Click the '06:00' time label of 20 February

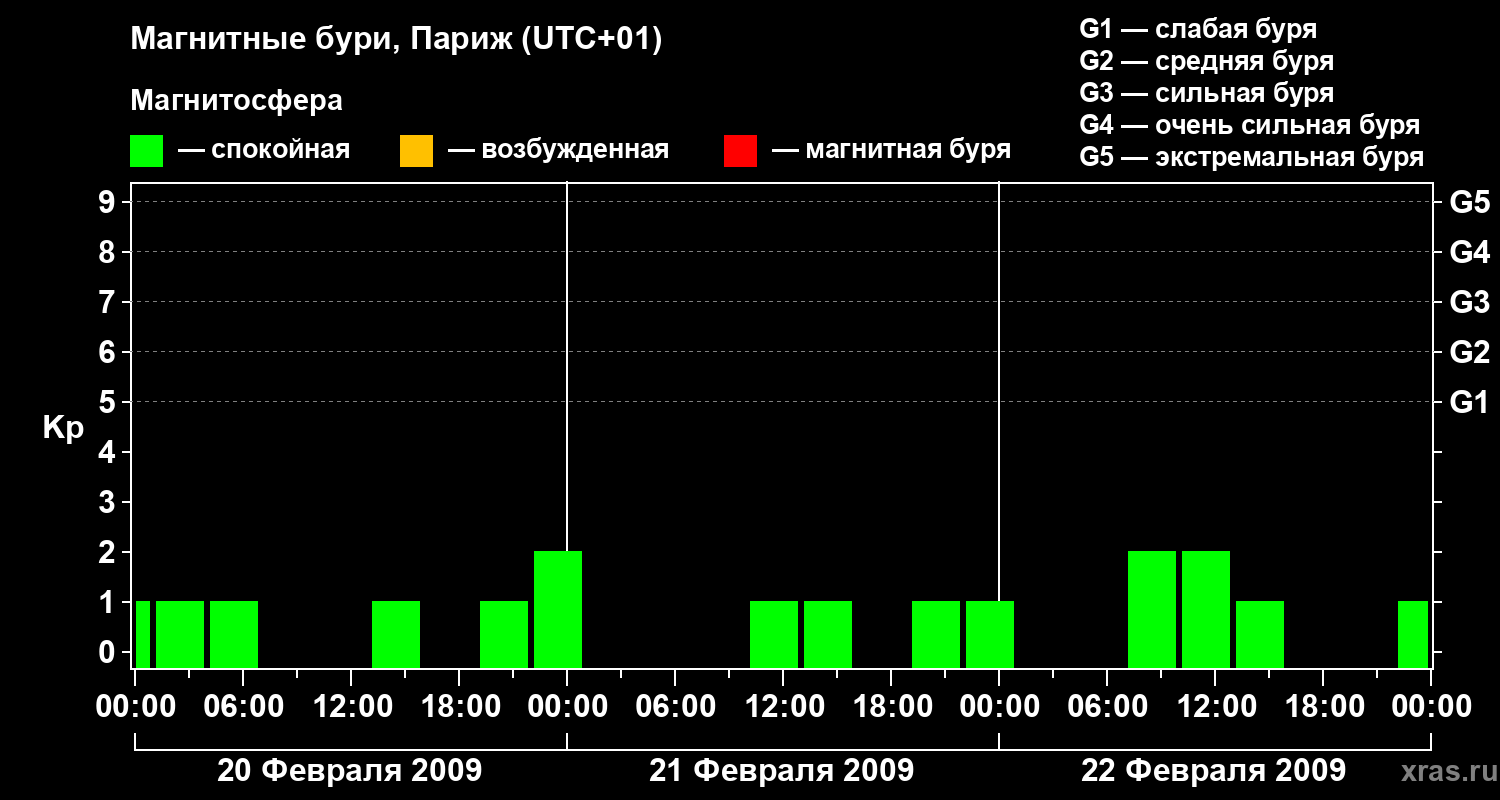pos(243,707)
